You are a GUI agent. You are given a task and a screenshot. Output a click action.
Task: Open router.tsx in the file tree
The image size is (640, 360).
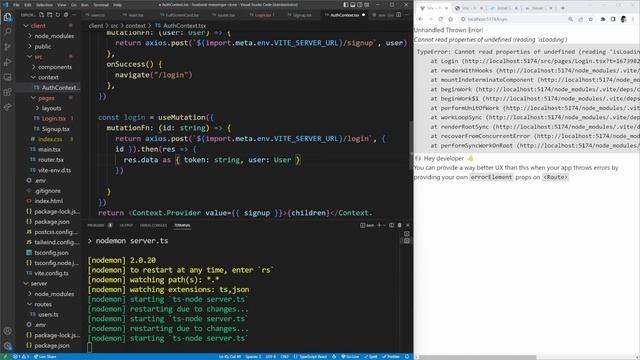click(x=51, y=160)
